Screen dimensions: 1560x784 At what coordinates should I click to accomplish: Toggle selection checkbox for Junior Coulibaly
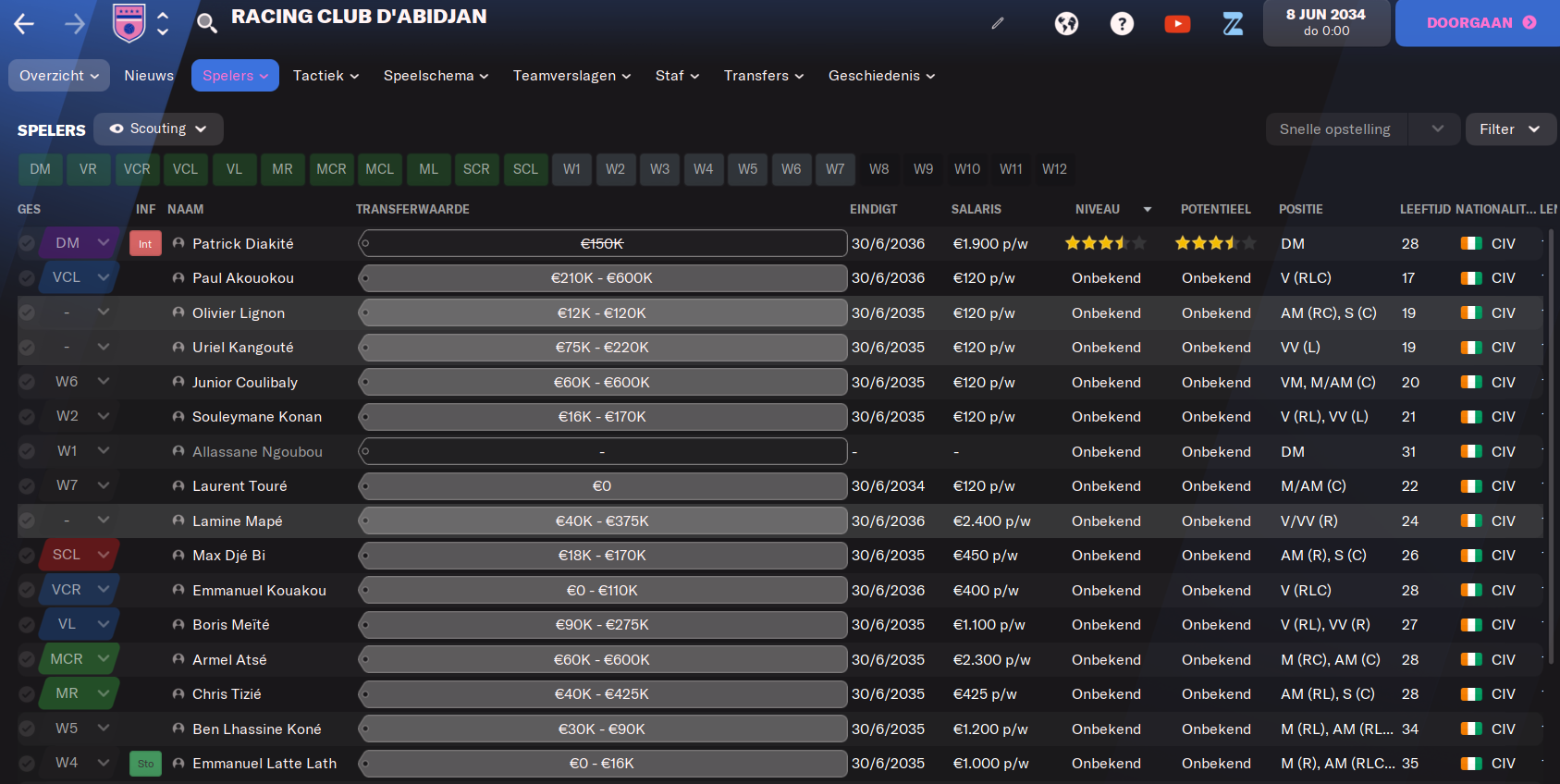coord(27,382)
